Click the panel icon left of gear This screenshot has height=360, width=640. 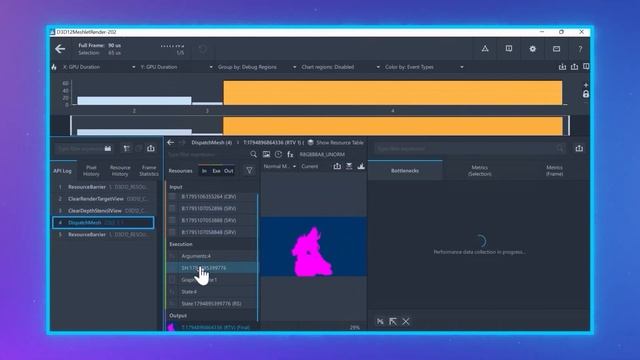(x=509, y=49)
